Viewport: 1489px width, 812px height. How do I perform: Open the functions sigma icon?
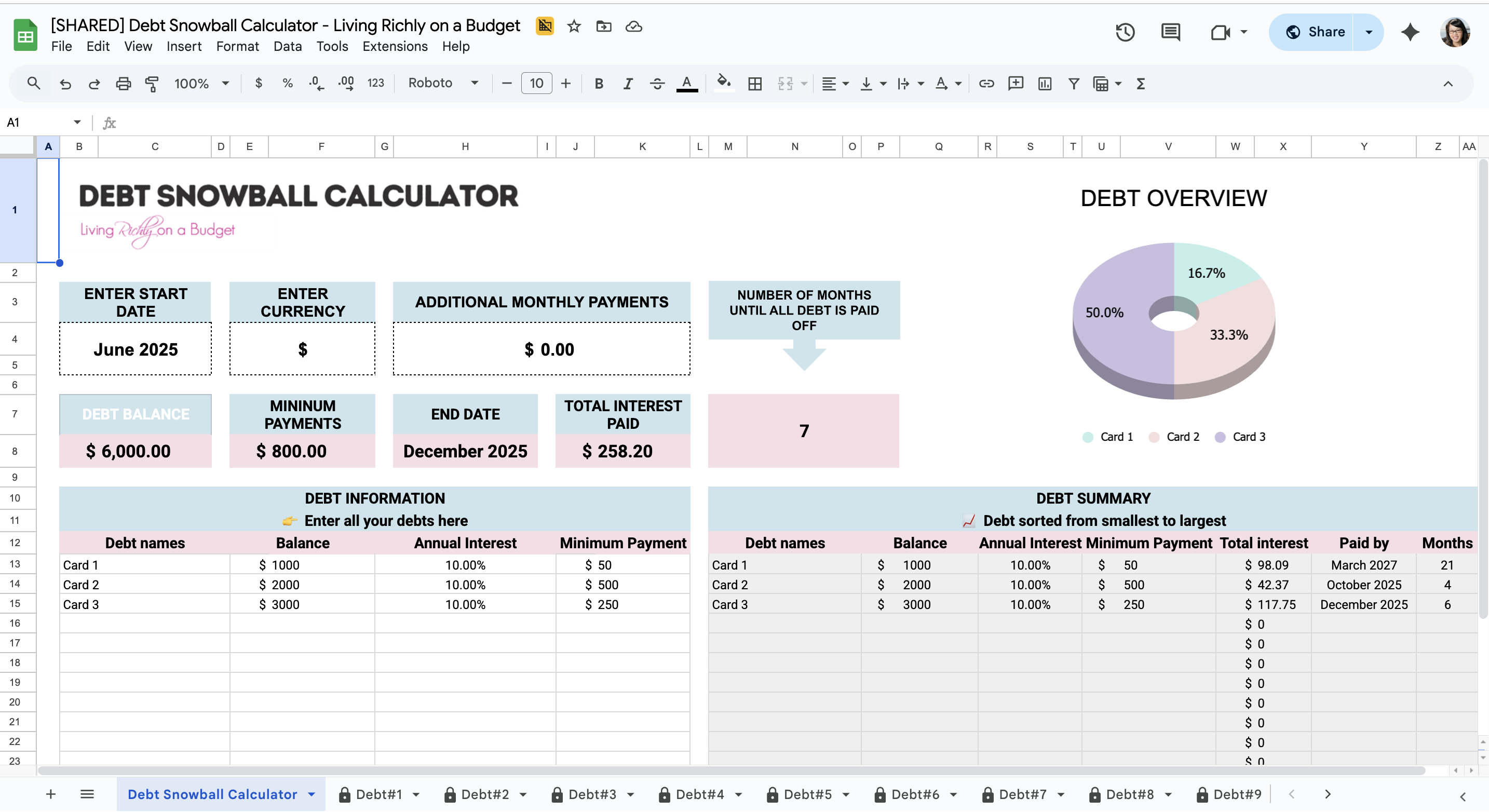[x=1141, y=84]
